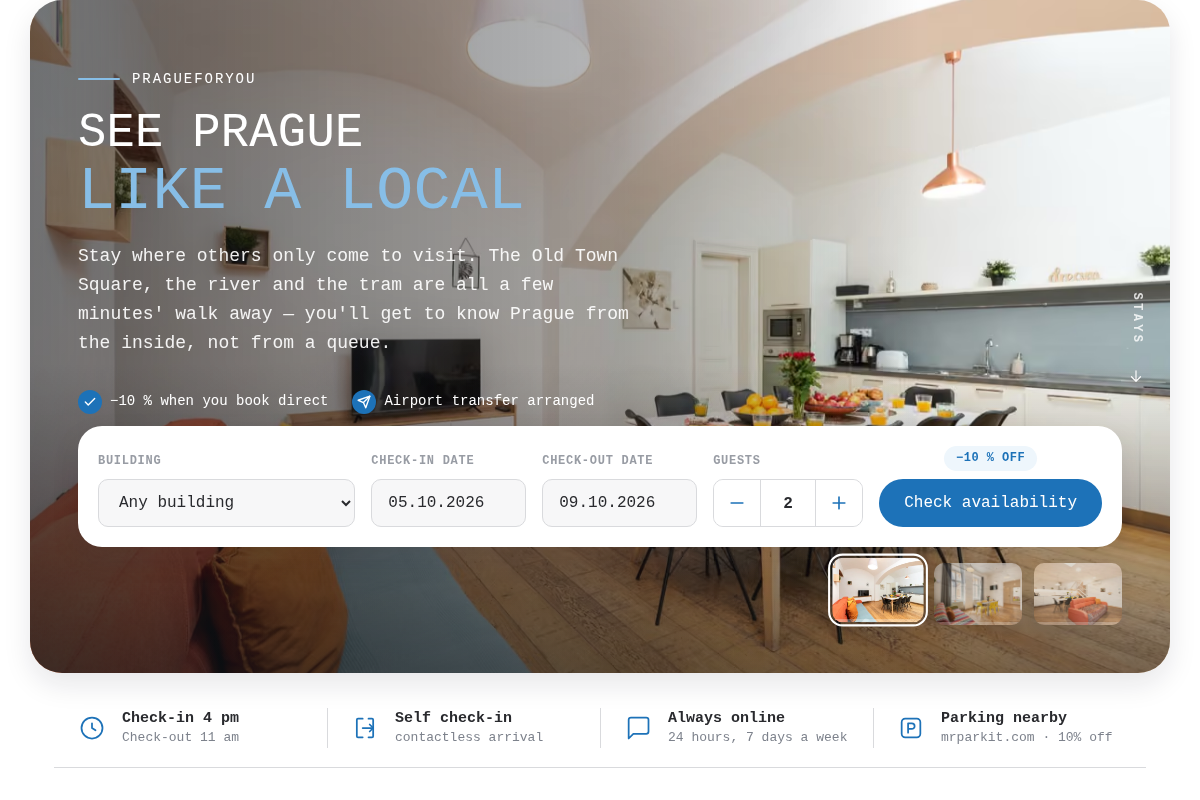
Task: Click the check-out date field 09.10.2026
Action: click(x=619, y=503)
